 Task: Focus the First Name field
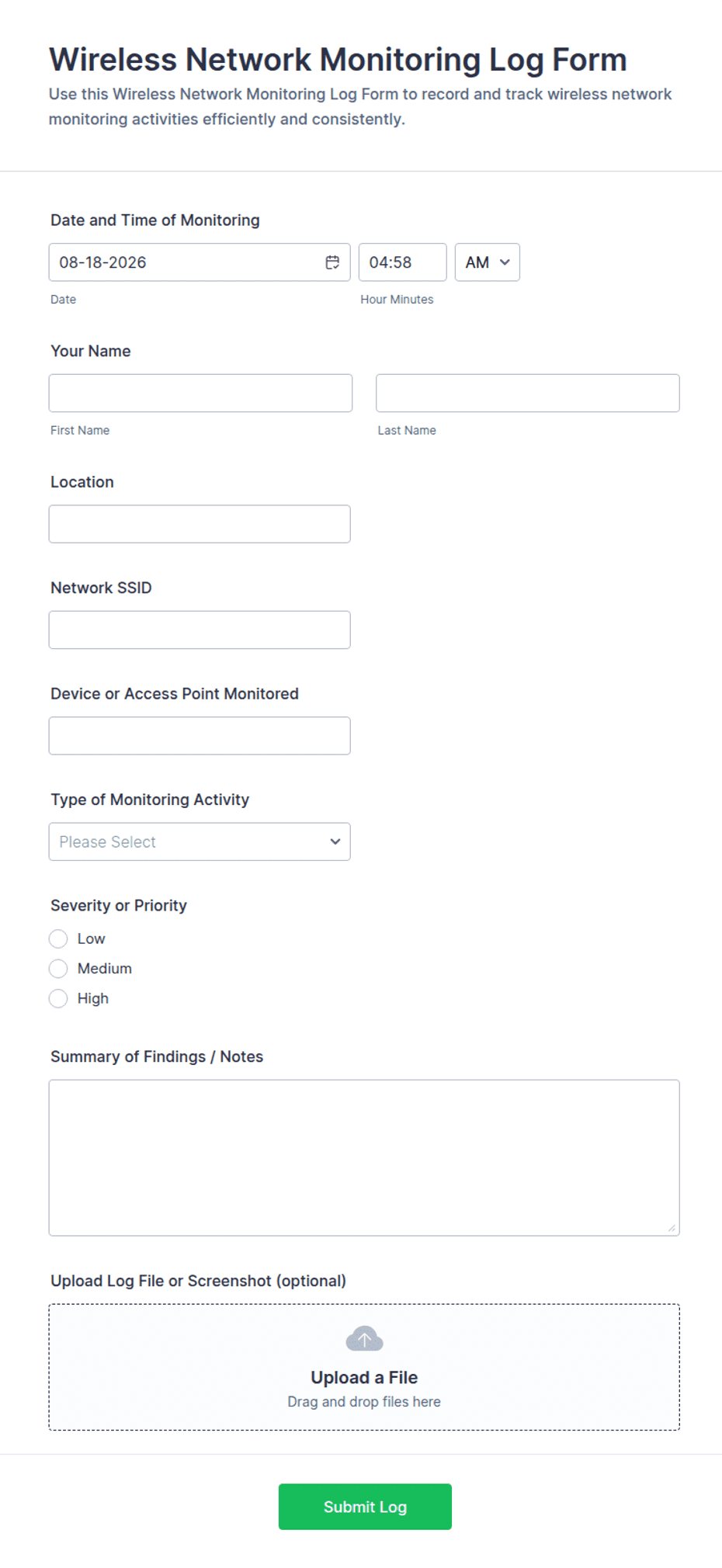(x=200, y=394)
